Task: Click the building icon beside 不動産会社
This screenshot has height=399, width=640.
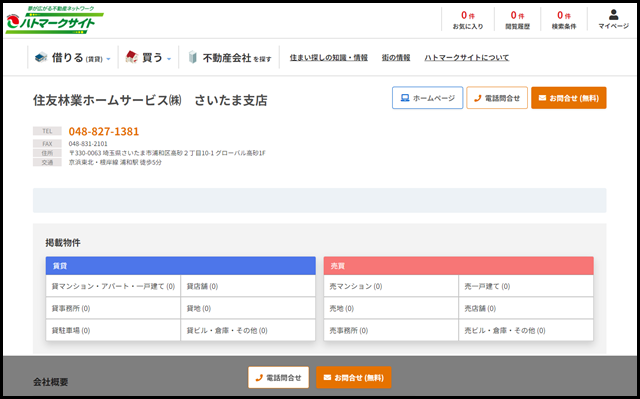Action: (193, 57)
